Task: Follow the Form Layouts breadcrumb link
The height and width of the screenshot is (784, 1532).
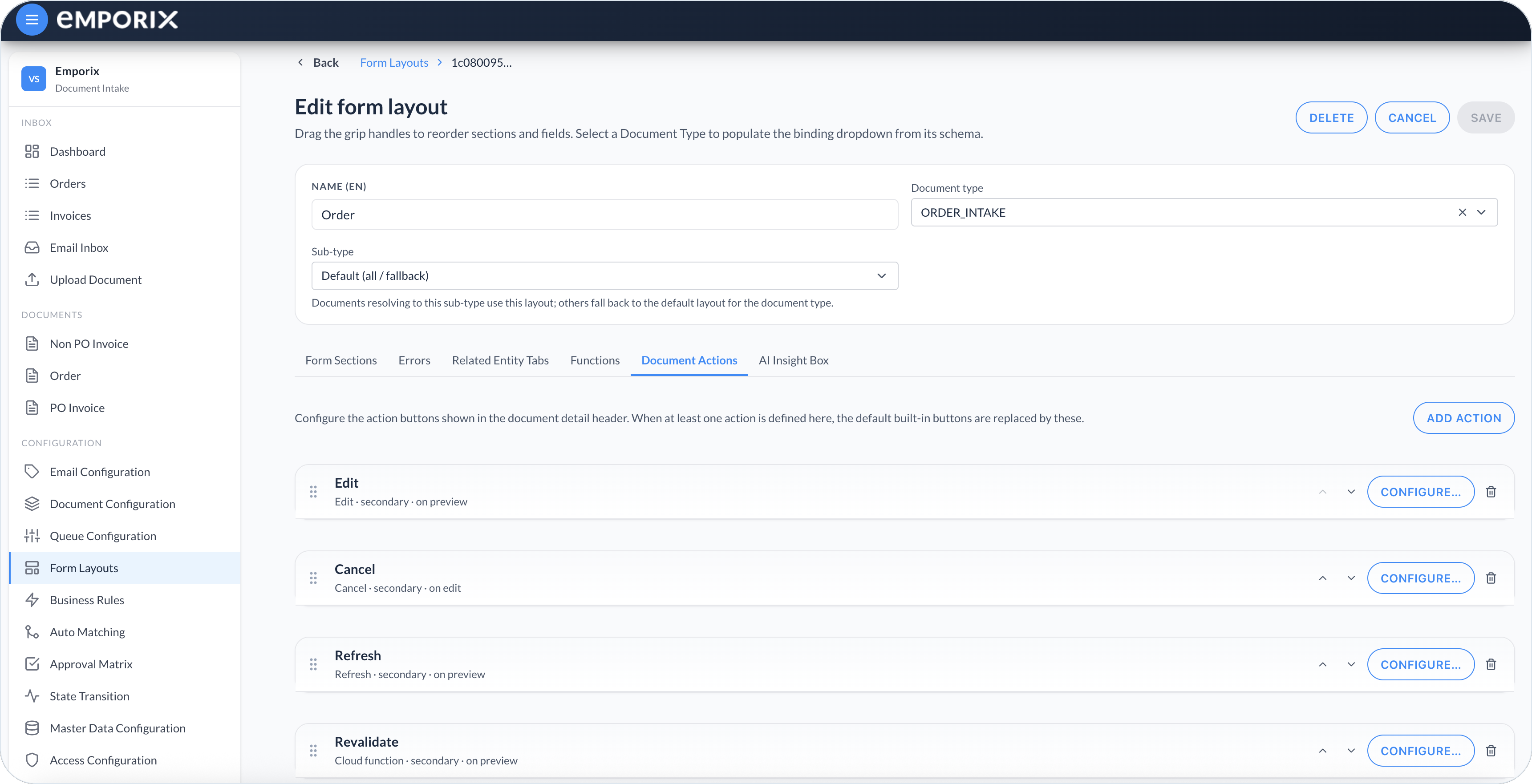Action: point(394,62)
